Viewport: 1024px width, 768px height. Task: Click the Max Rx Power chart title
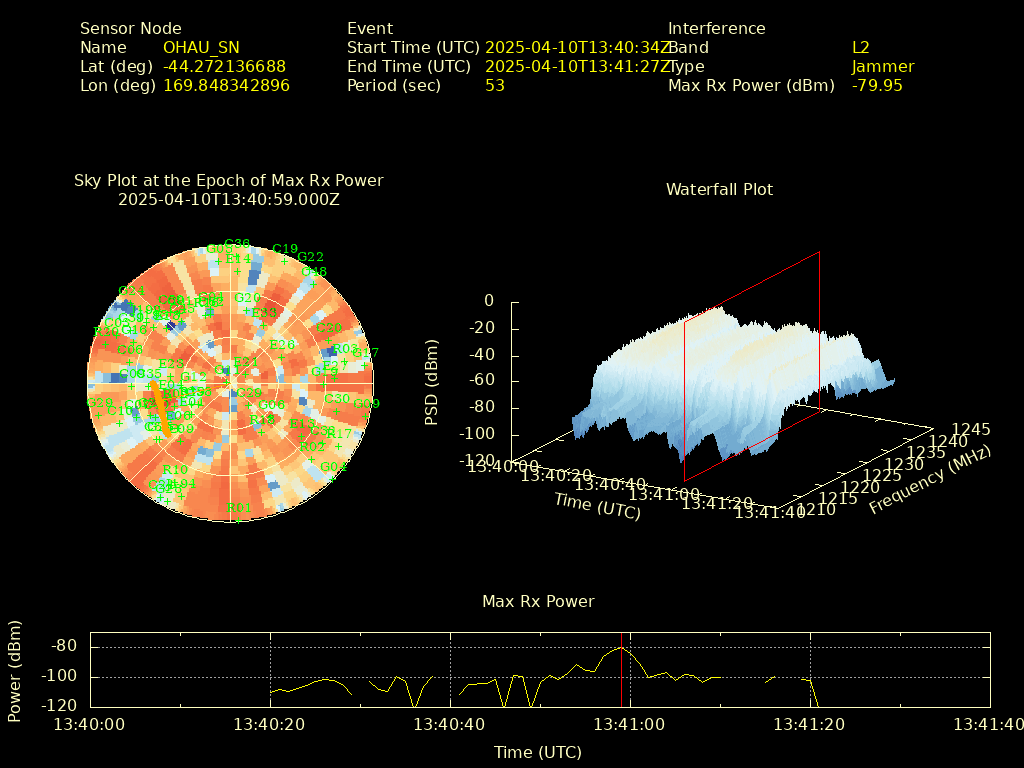(x=538, y=601)
